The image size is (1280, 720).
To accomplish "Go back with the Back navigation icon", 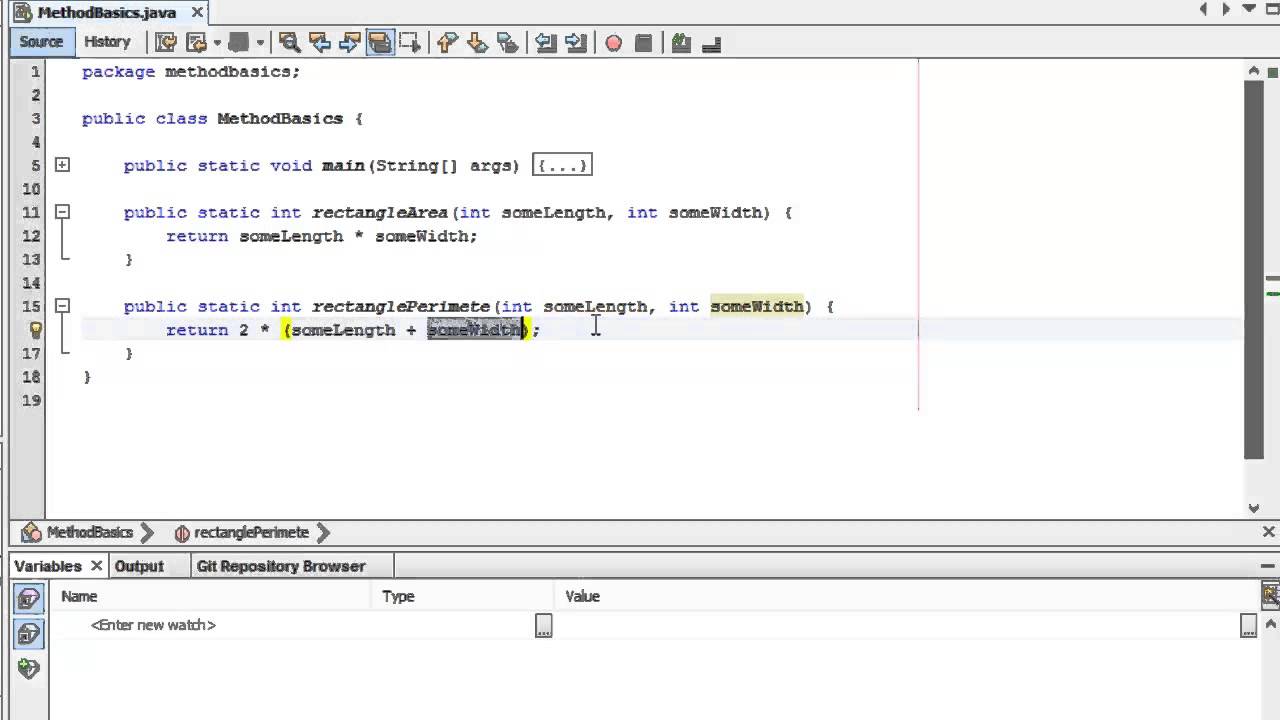I will [x=197, y=43].
